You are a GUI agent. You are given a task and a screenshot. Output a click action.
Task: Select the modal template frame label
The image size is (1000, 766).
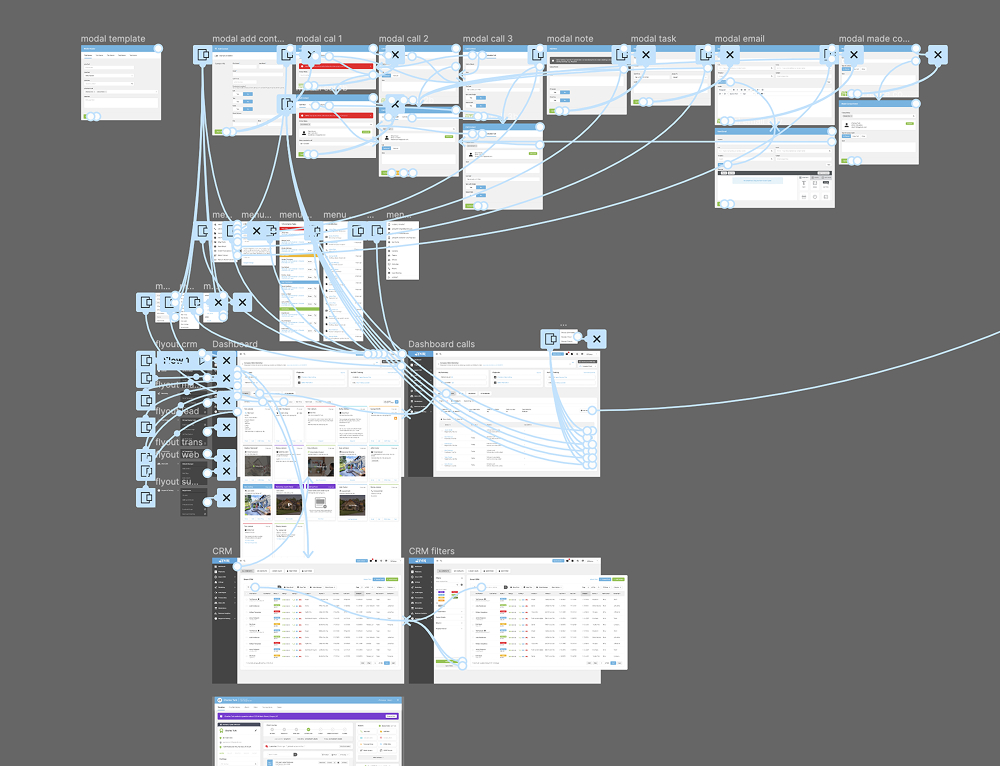point(113,39)
